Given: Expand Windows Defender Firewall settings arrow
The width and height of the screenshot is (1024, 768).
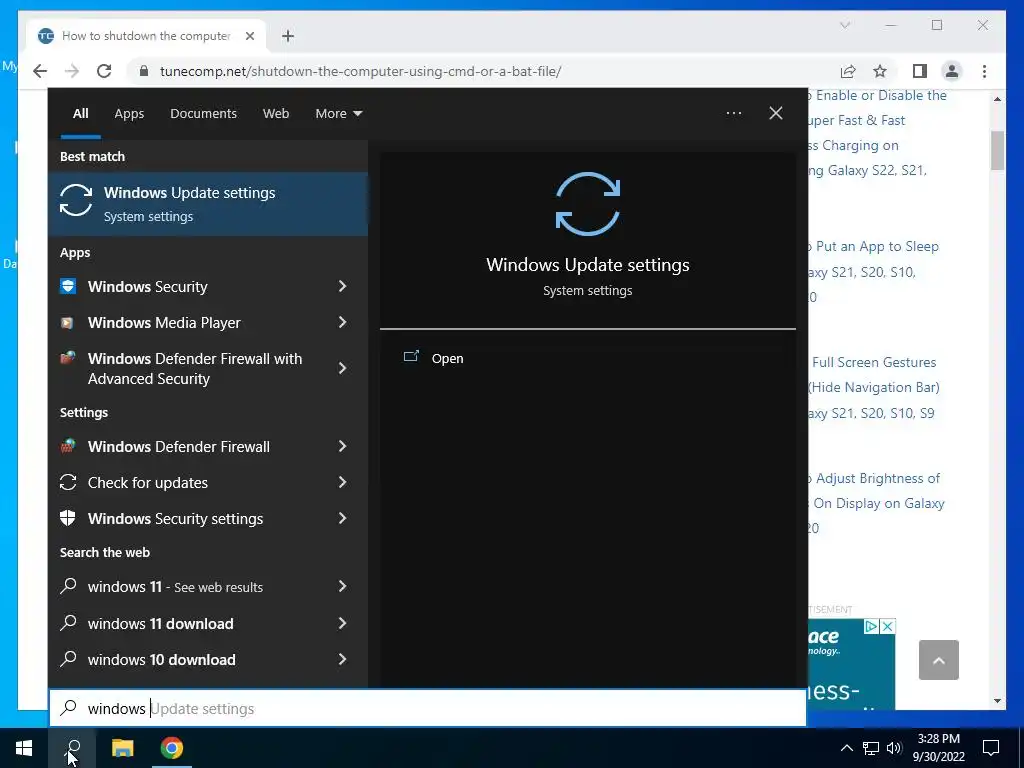Looking at the screenshot, I should 342,446.
